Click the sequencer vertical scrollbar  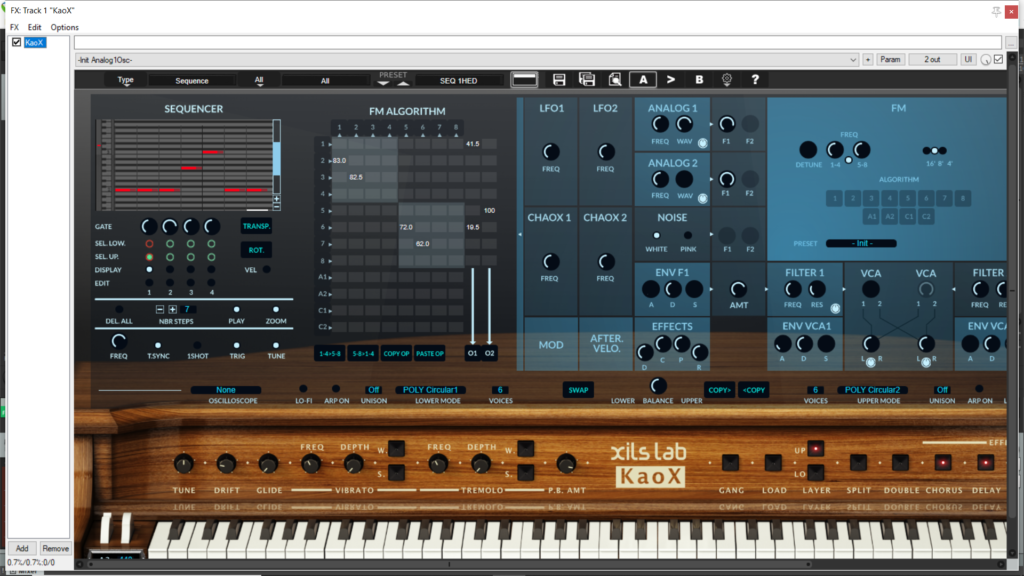(277, 157)
